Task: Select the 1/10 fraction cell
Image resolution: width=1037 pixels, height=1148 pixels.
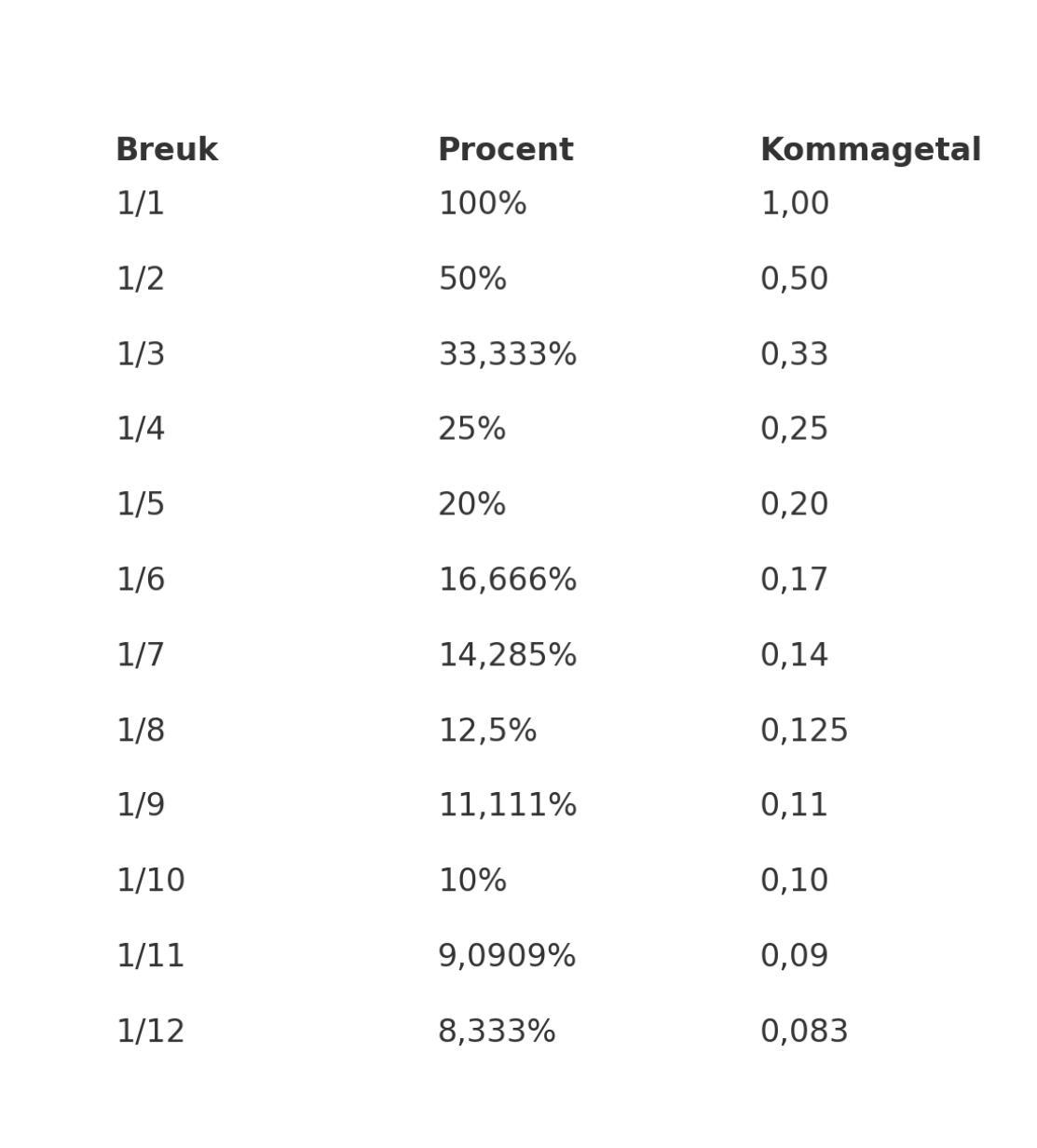Action: point(151,881)
